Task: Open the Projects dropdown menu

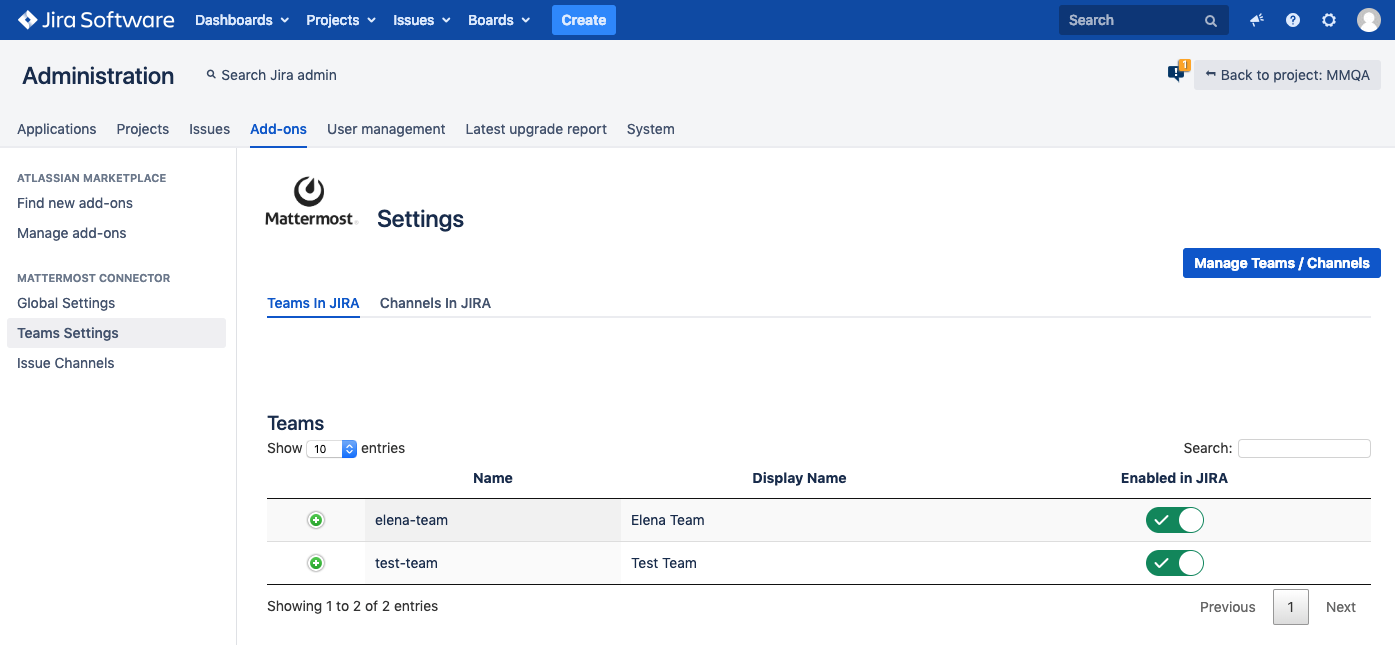Action: (340, 20)
